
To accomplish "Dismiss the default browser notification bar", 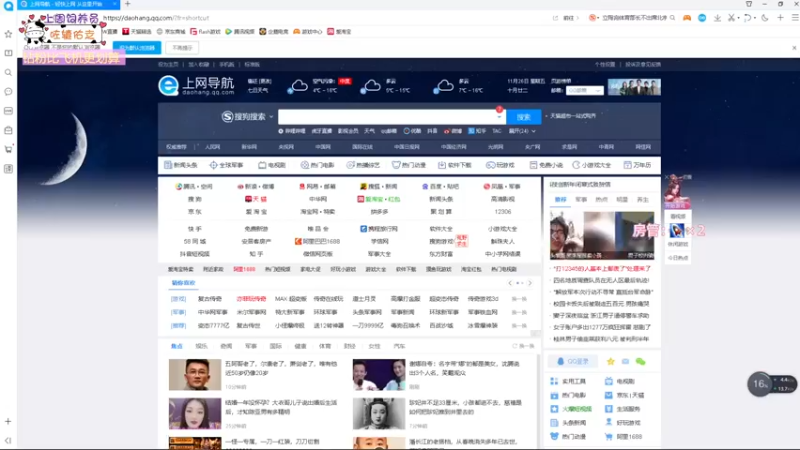I will (794, 48).
